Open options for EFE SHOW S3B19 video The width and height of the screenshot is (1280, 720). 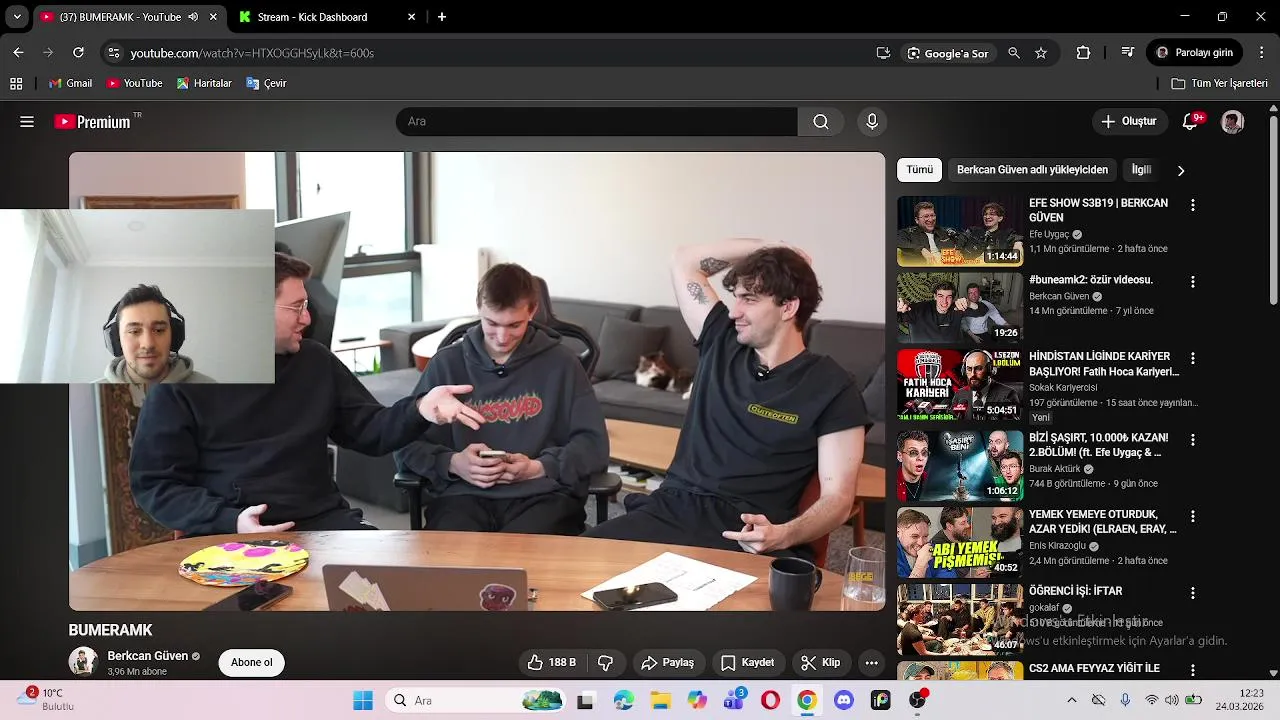[1192, 205]
